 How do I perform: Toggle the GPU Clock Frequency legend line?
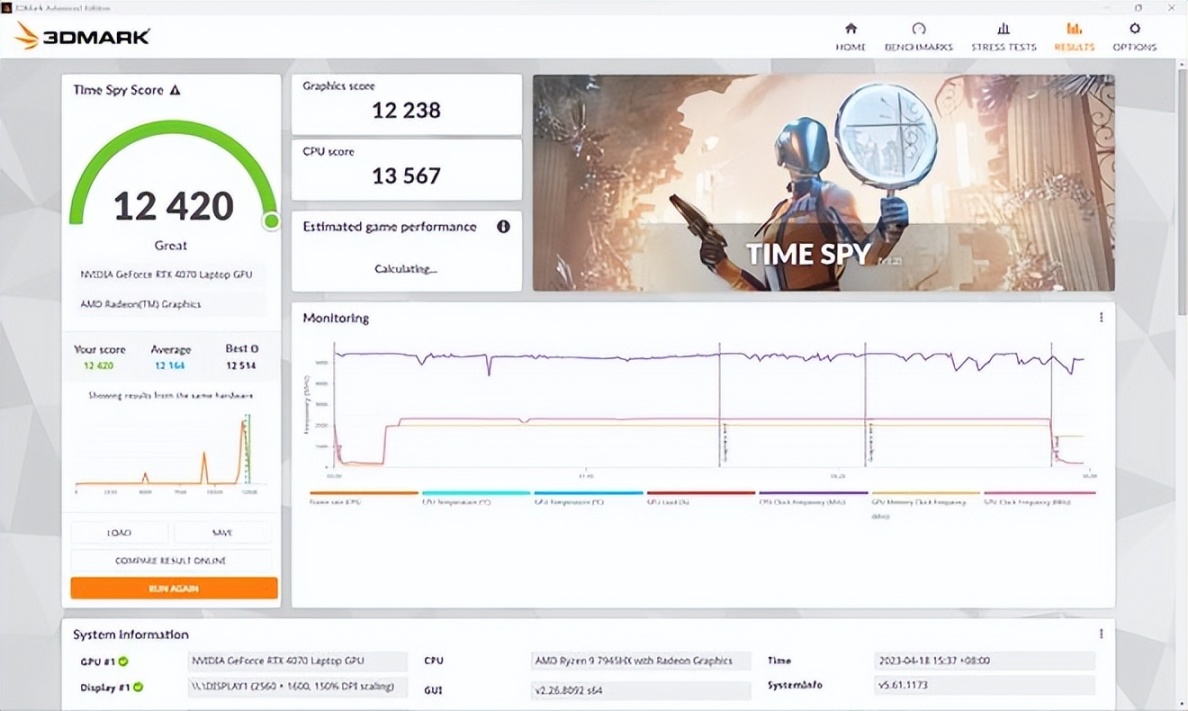[x=1038, y=497]
